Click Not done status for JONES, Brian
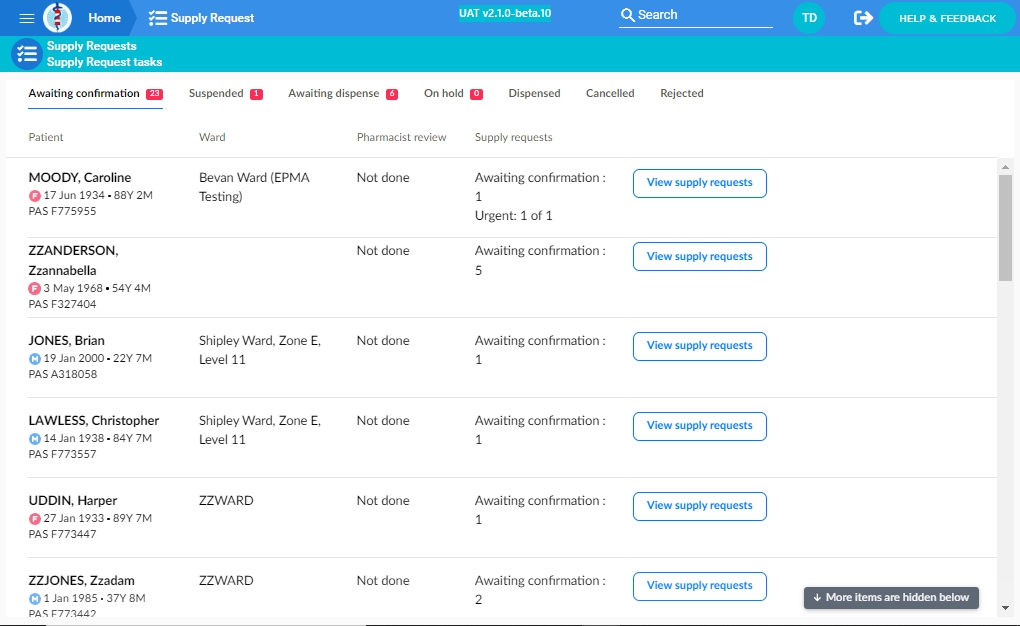 pos(382,341)
